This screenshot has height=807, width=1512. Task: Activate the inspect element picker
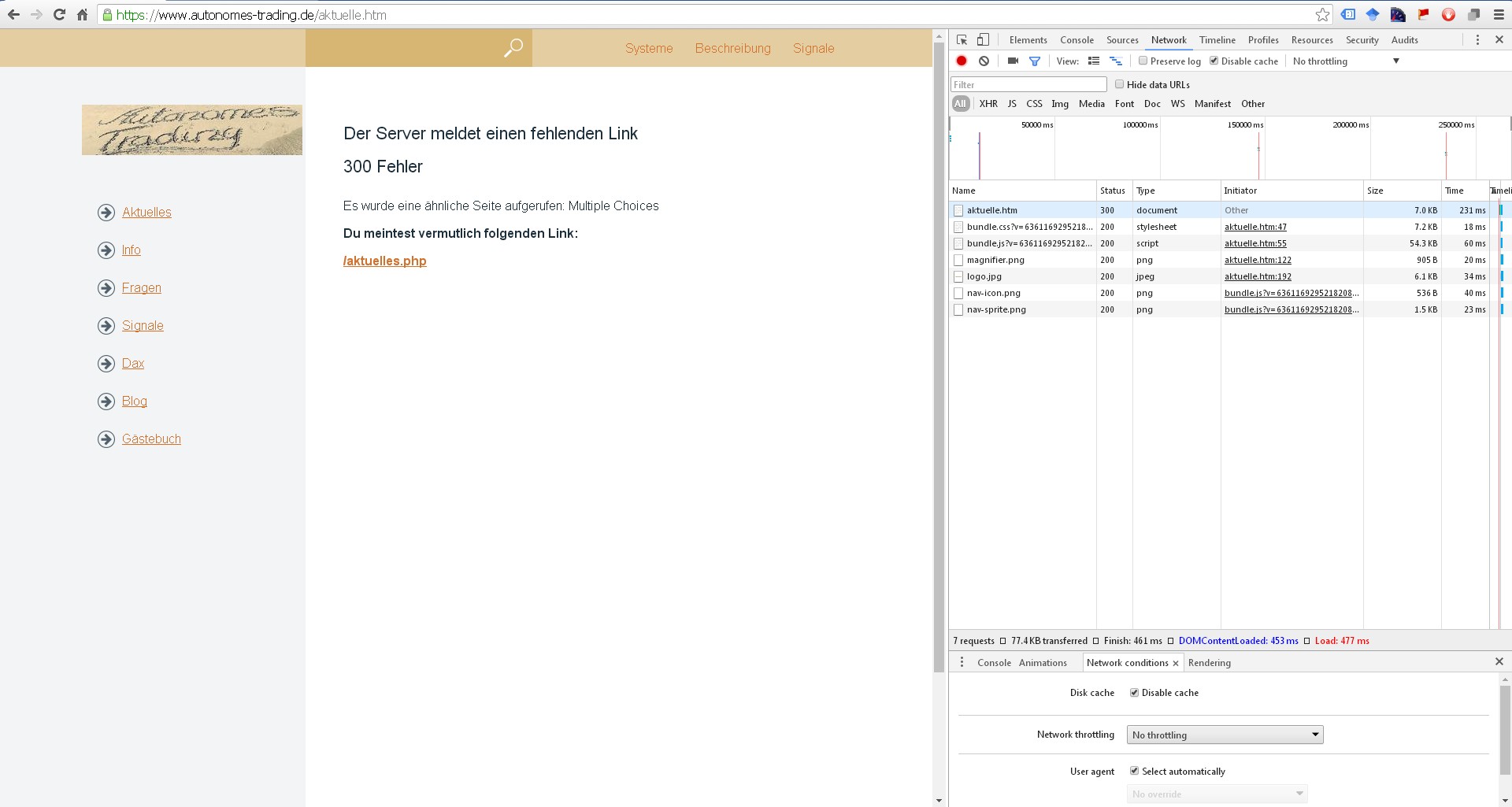(x=962, y=40)
